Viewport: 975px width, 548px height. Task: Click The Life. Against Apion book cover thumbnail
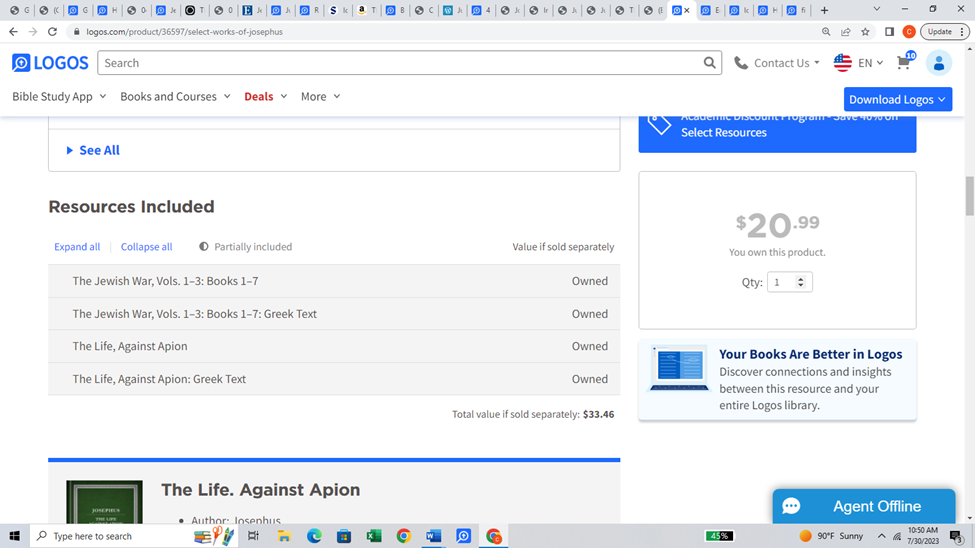[x=104, y=501]
